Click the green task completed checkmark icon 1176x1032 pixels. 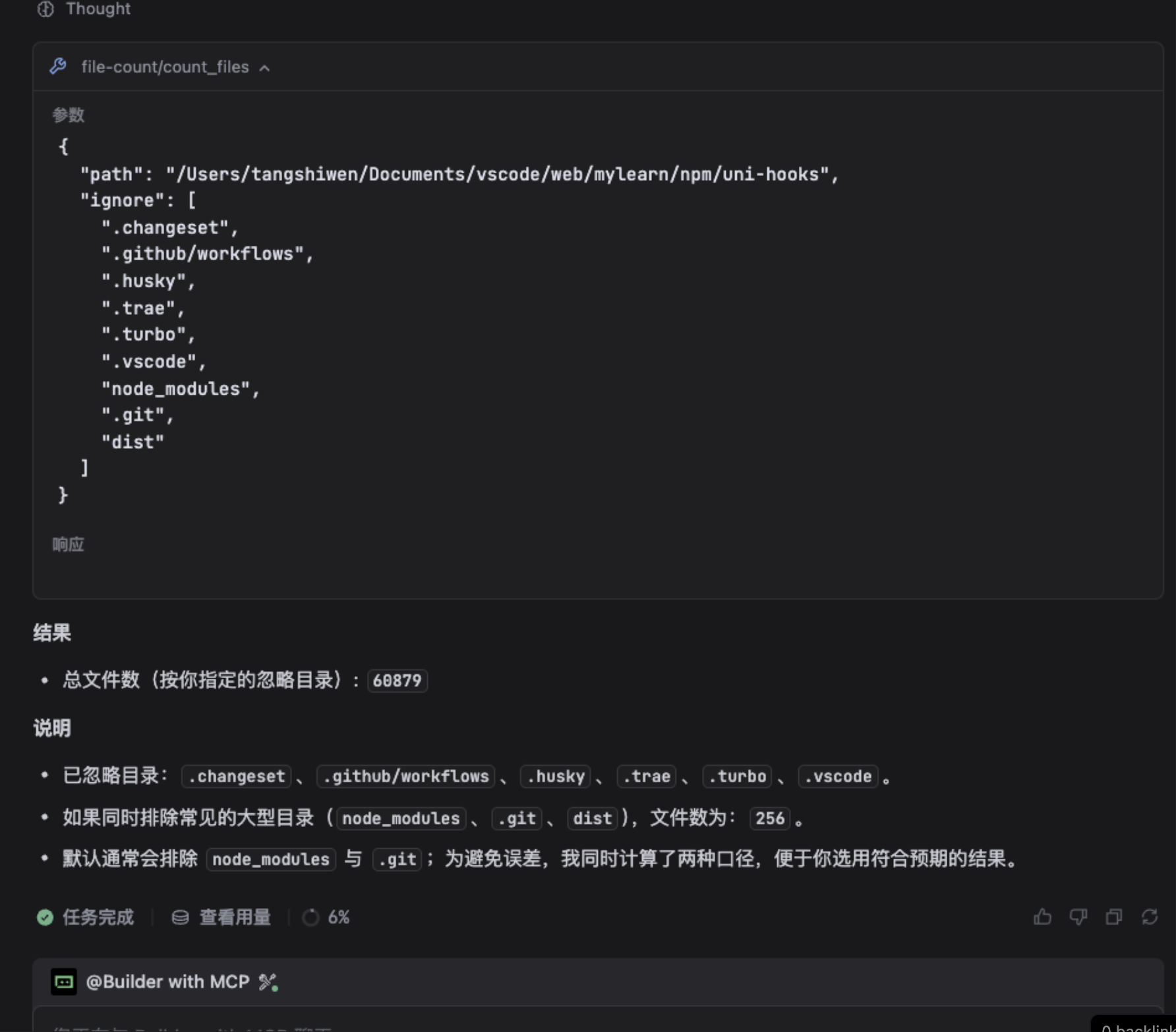point(45,917)
